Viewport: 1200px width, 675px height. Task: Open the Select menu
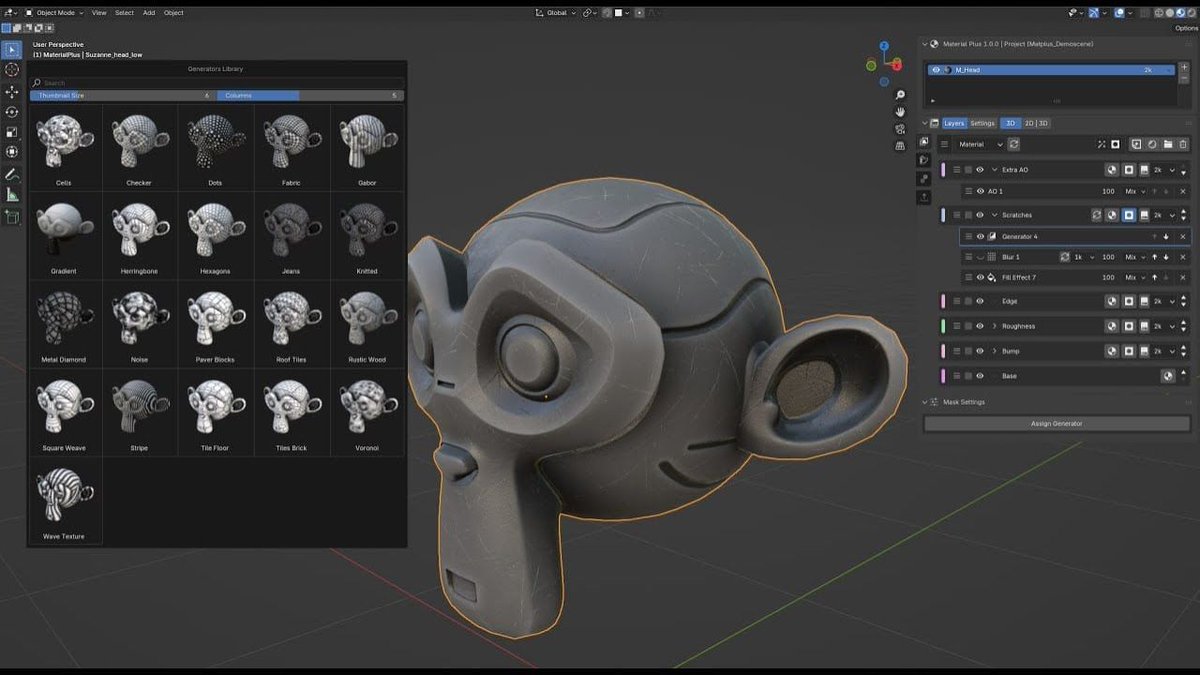coord(124,13)
